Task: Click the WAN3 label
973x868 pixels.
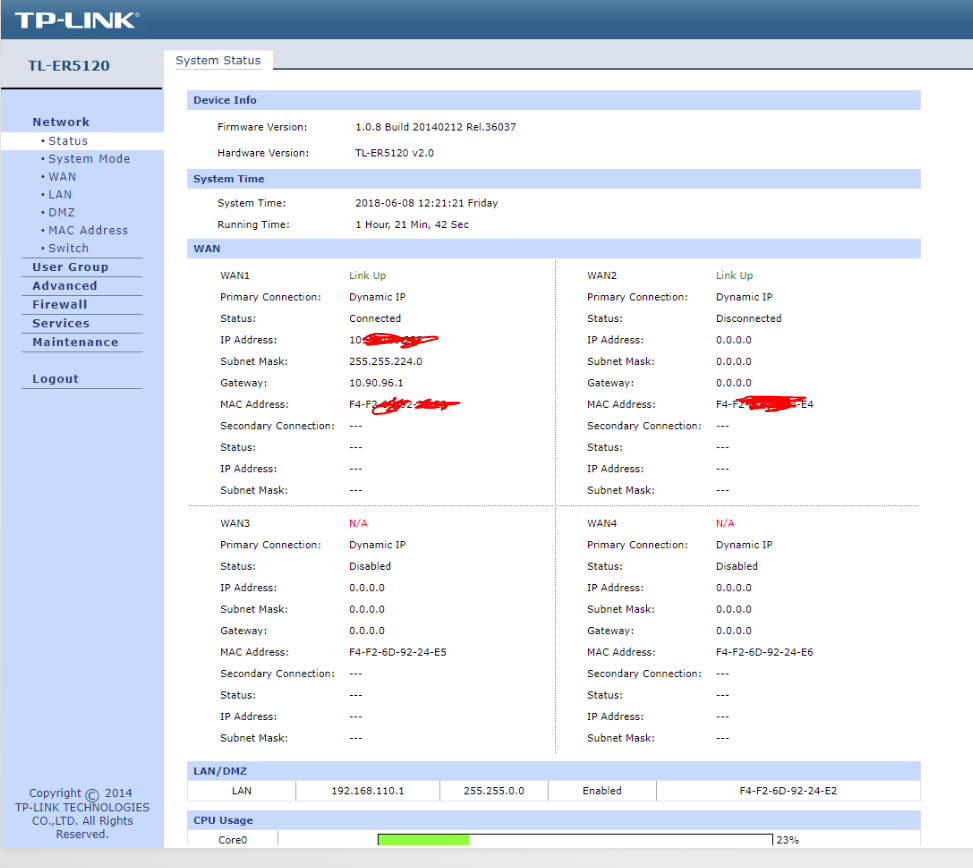Action: [235, 524]
